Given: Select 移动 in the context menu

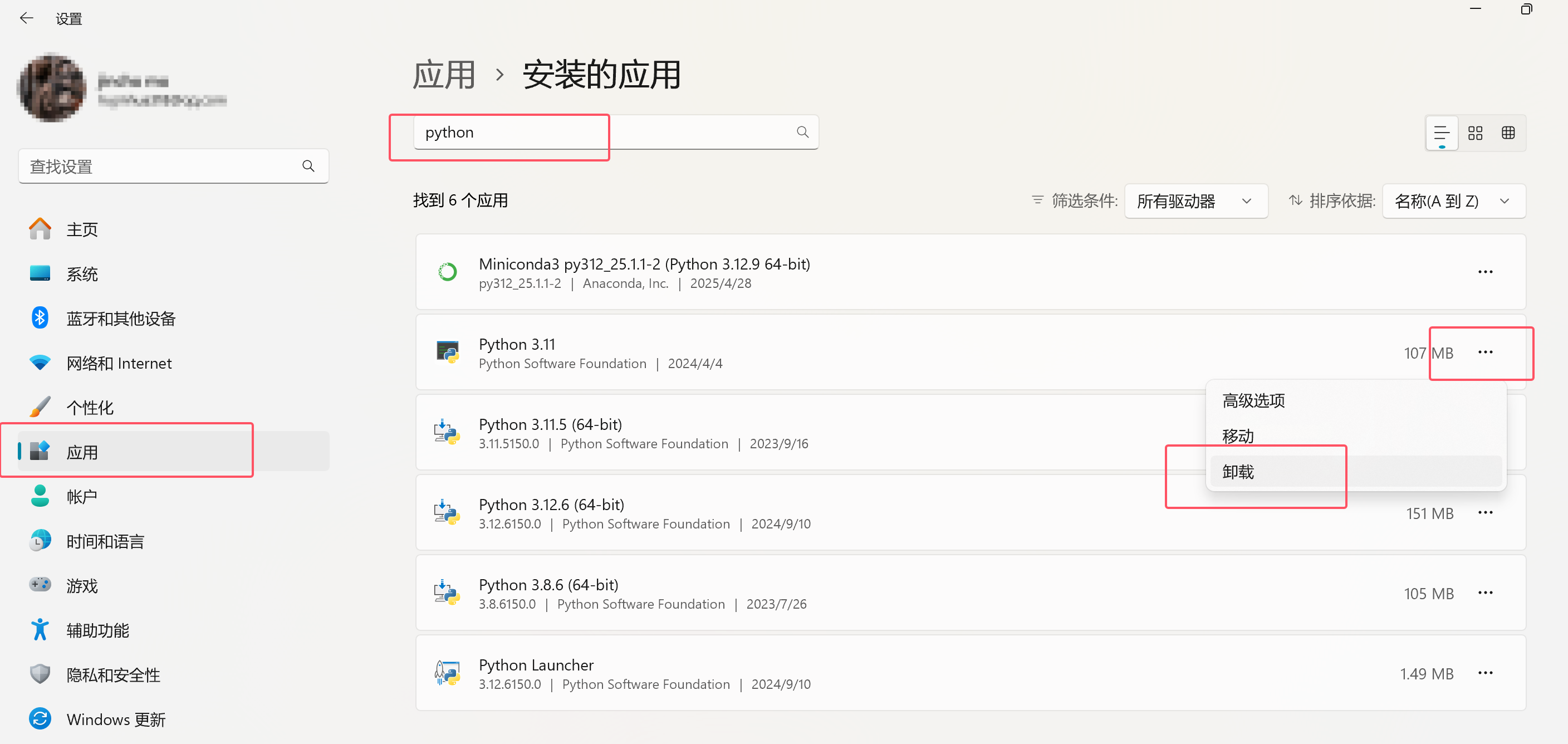Looking at the screenshot, I should (x=1238, y=436).
